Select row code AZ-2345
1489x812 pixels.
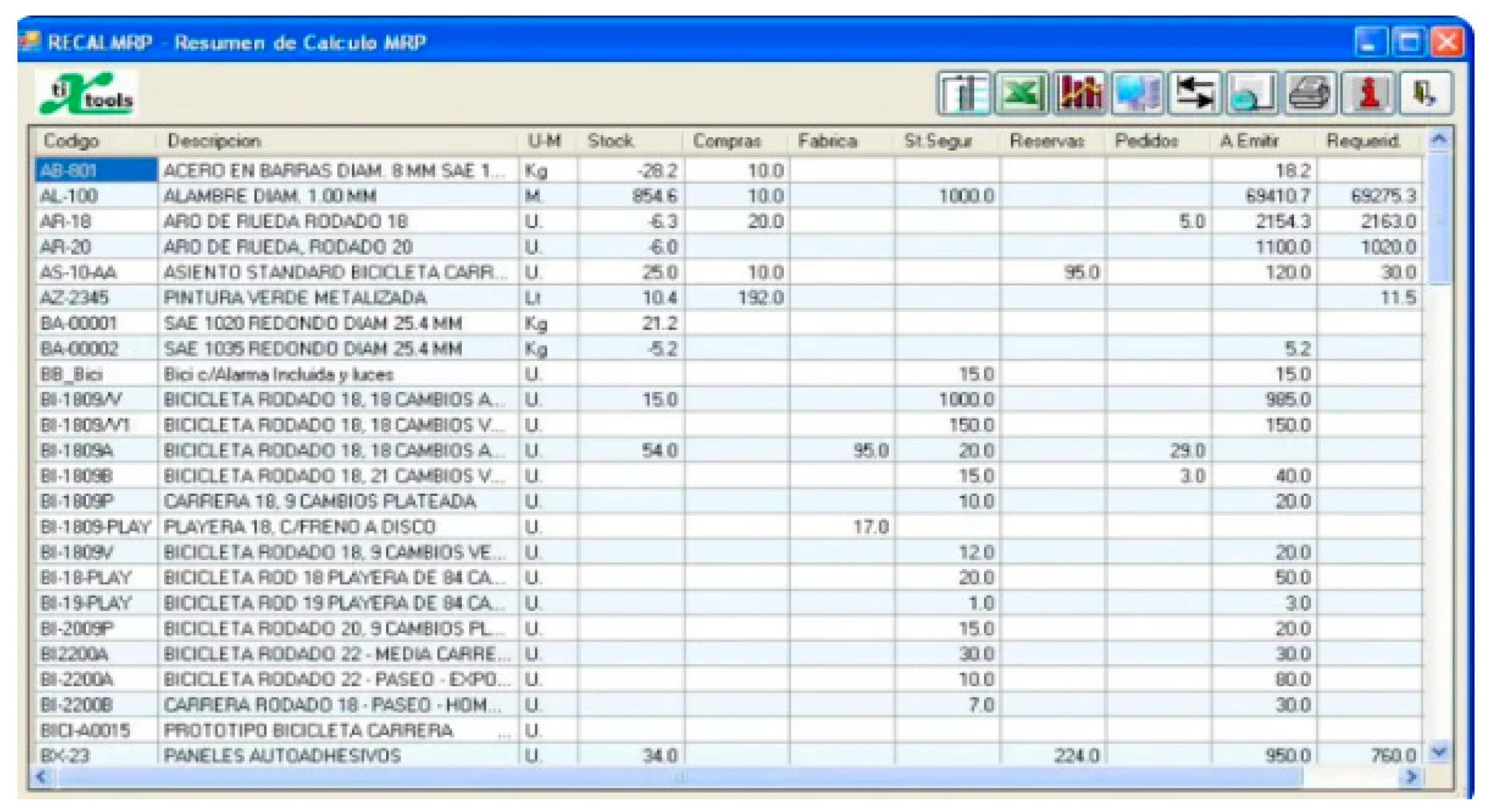click(x=96, y=297)
